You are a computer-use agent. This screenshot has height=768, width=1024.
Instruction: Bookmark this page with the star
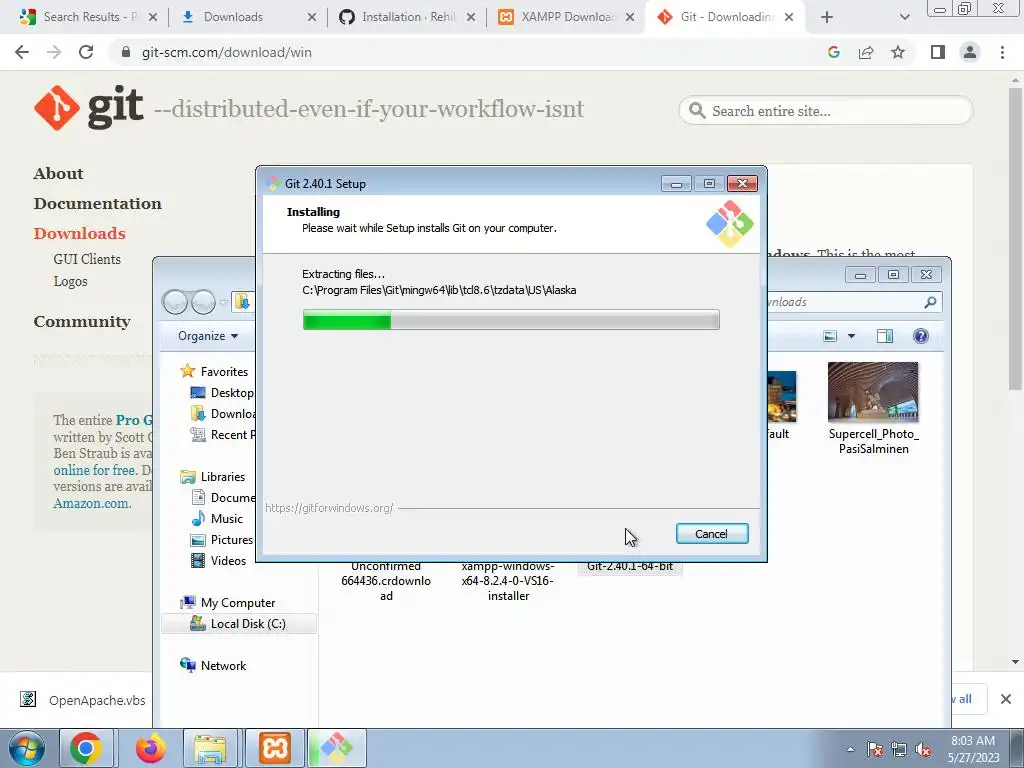898,52
